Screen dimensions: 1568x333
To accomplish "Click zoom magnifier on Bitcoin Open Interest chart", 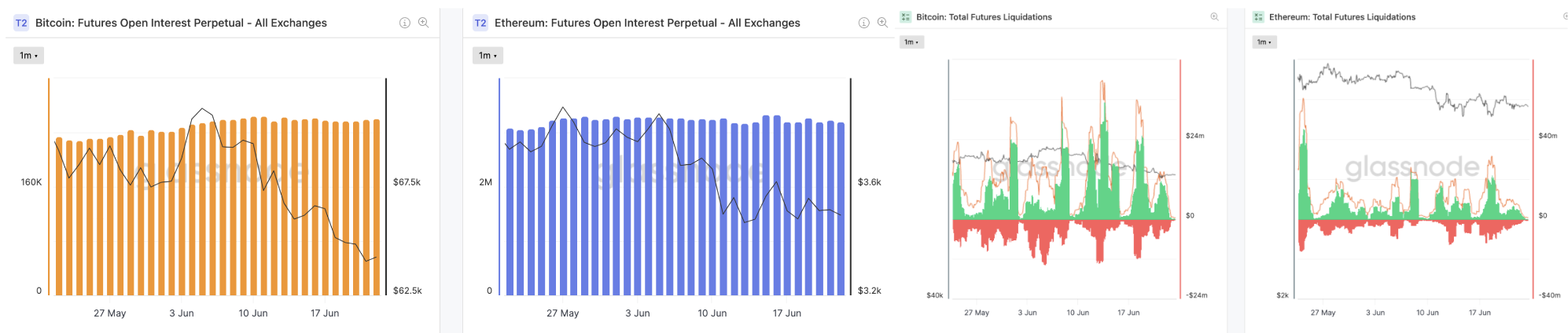I will (x=424, y=23).
